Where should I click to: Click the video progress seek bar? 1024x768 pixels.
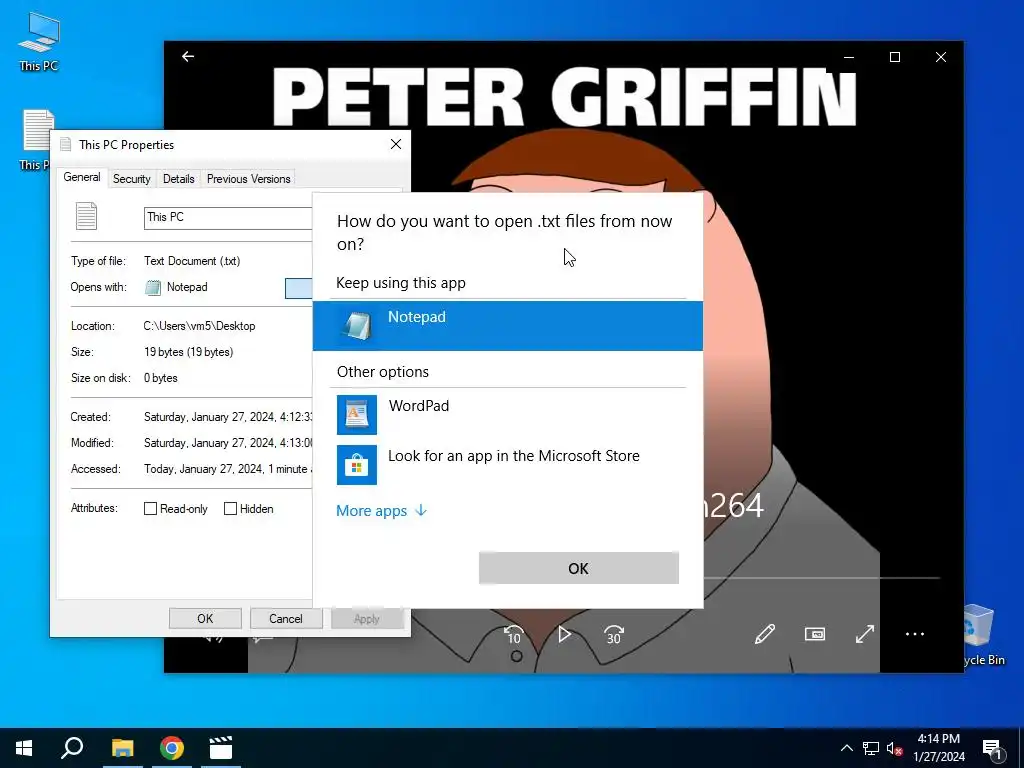click(822, 578)
